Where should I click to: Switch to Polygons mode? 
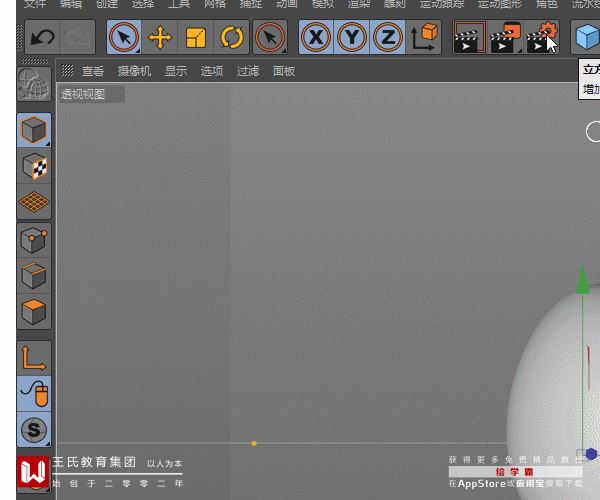(x=34, y=311)
